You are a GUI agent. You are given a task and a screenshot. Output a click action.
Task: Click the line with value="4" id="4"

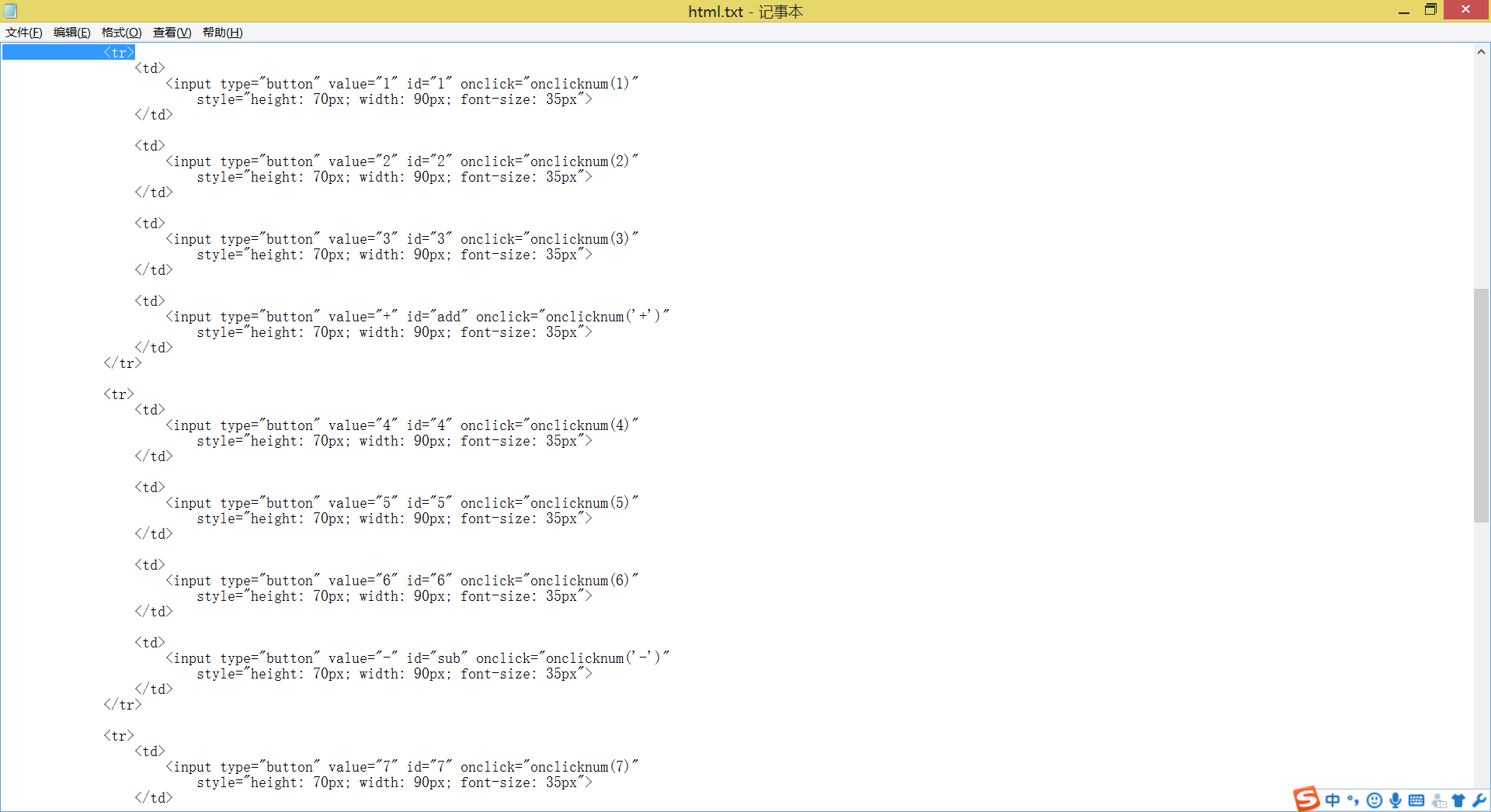coord(402,425)
